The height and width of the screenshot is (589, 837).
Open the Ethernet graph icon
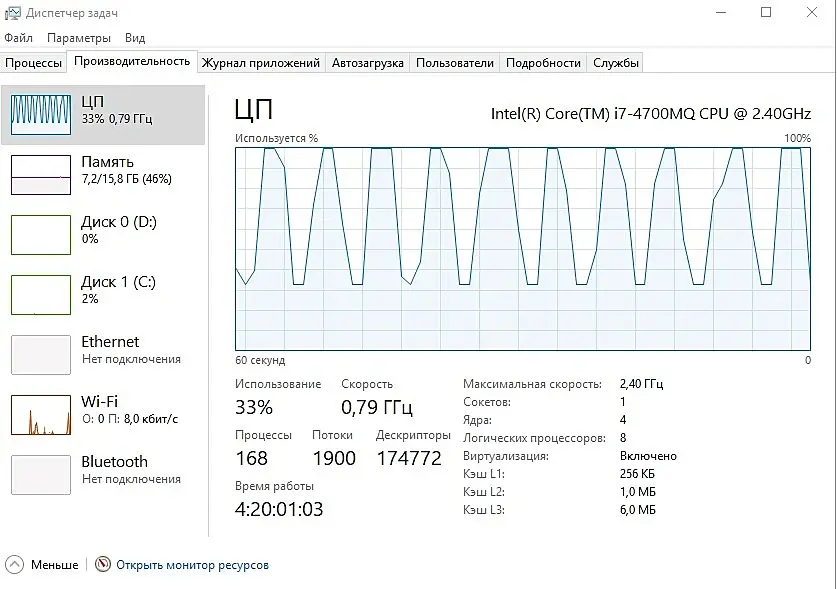click(41, 355)
